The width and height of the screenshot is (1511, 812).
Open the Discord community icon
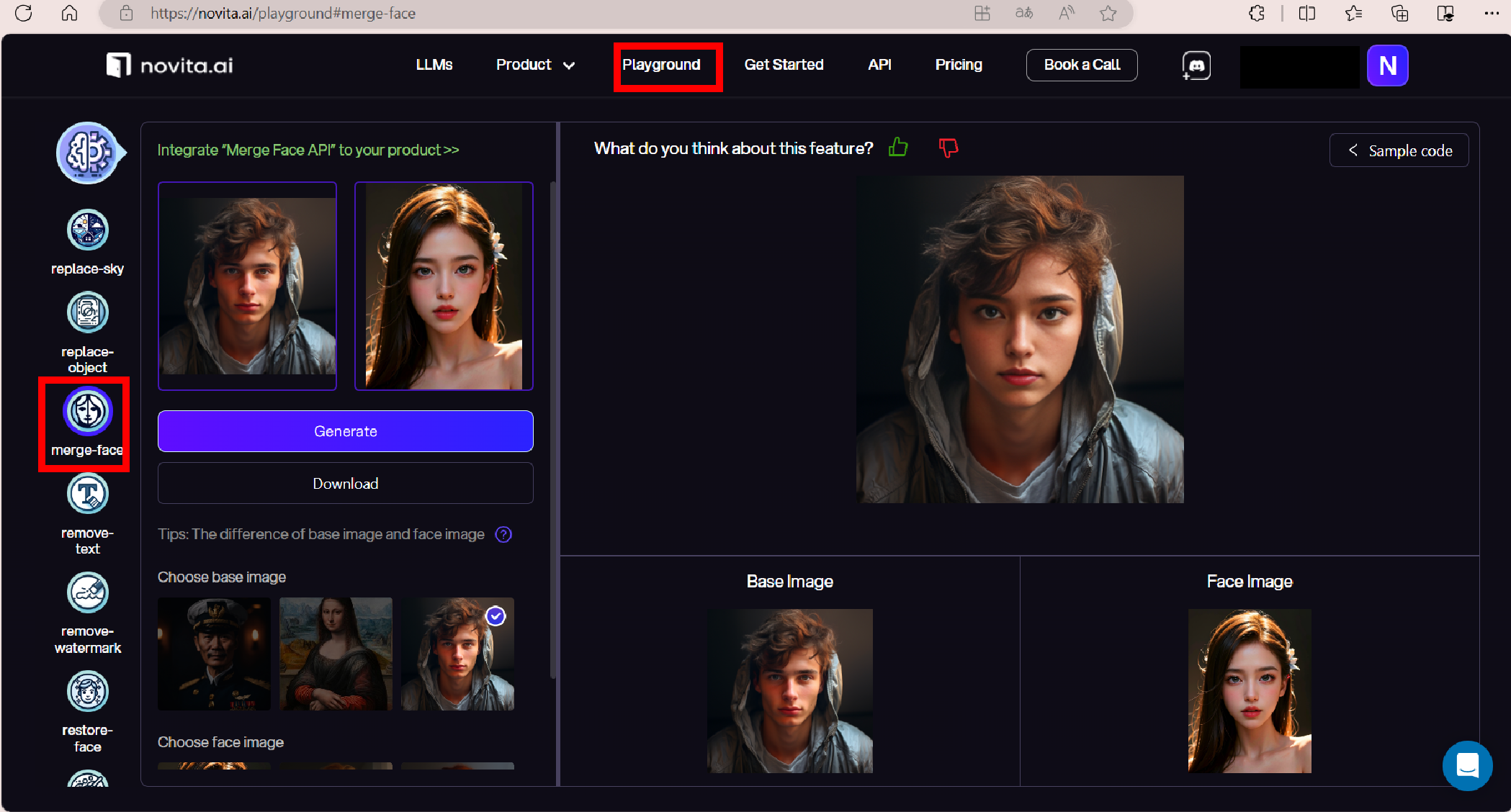(1196, 66)
